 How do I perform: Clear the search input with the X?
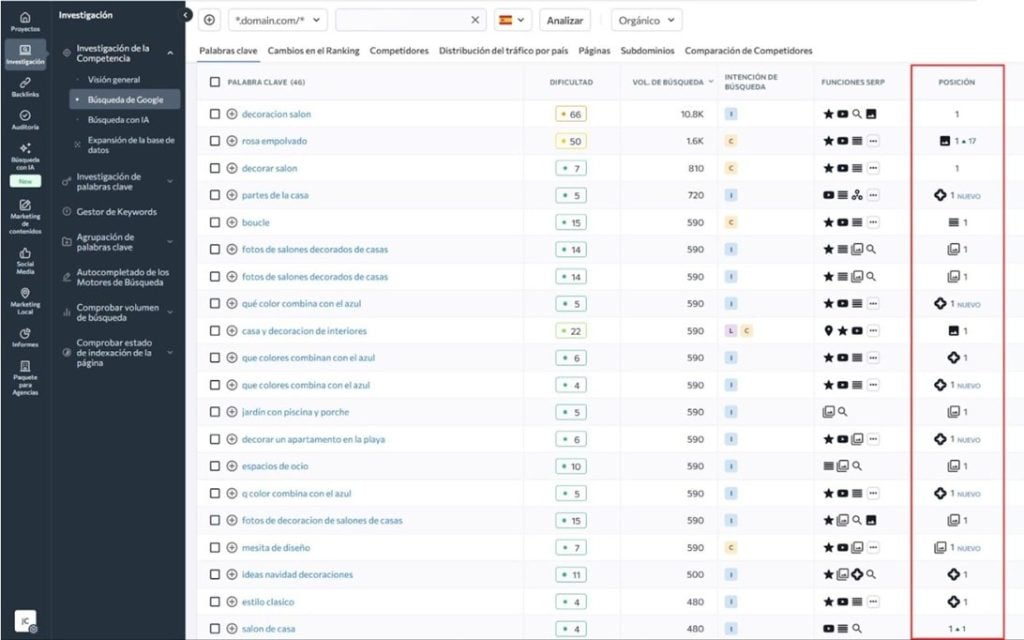tap(476, 19)
